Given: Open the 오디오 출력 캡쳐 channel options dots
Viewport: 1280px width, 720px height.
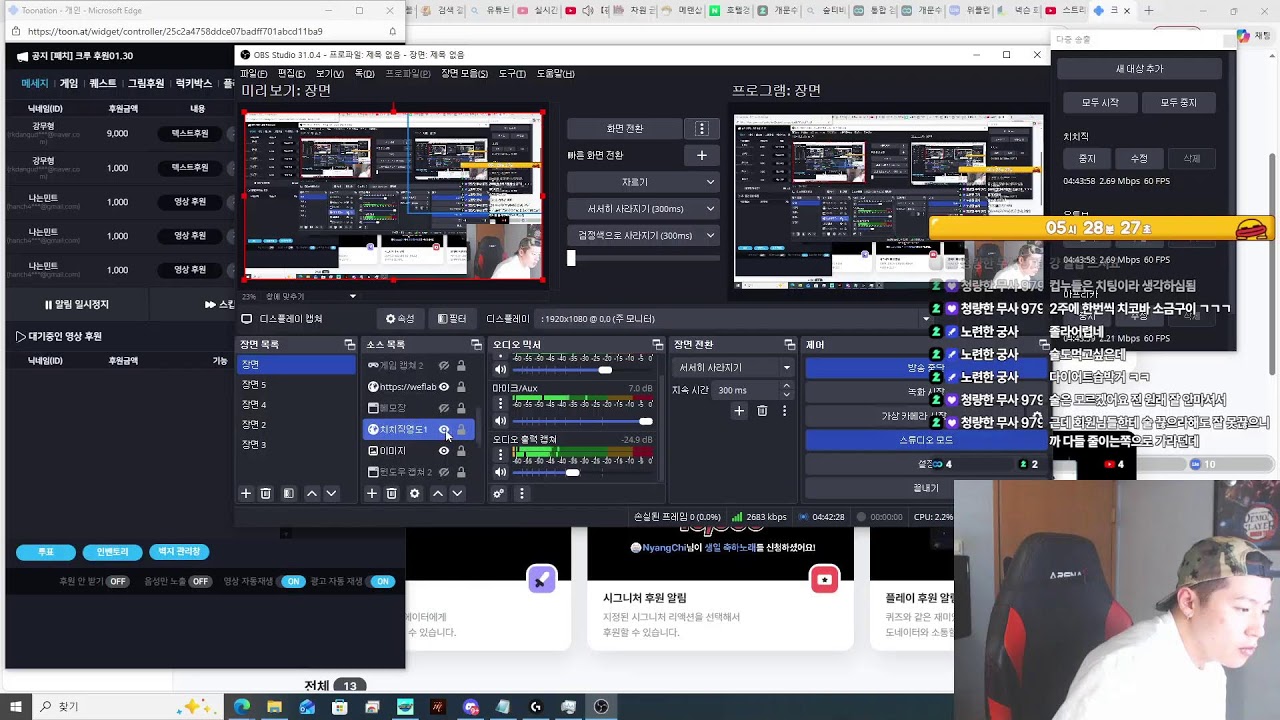Looking at the screenshot, I should pos(501,454).
